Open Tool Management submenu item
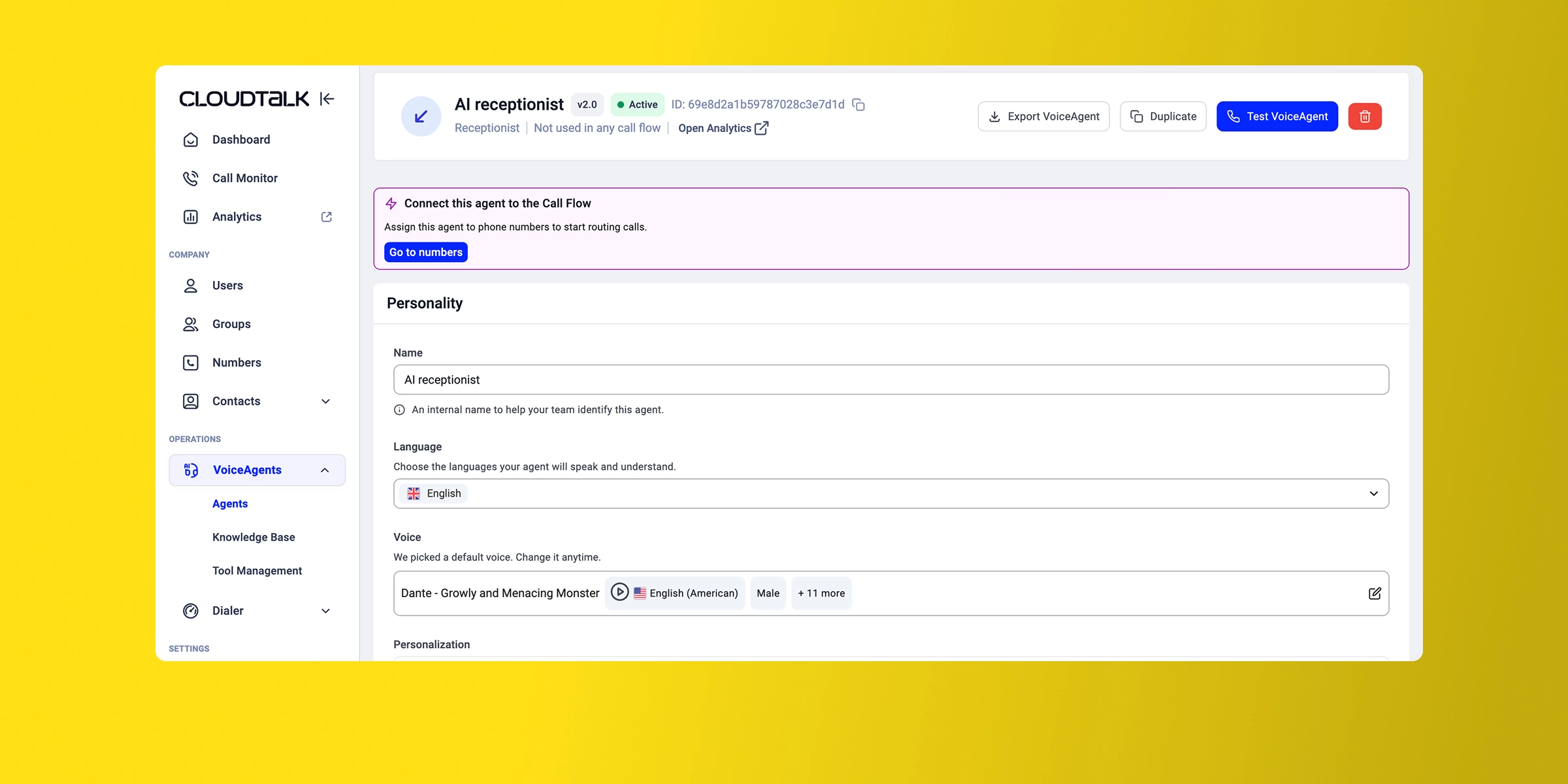Viewport: 1568px width, 784px height. [x=257, y=571]
